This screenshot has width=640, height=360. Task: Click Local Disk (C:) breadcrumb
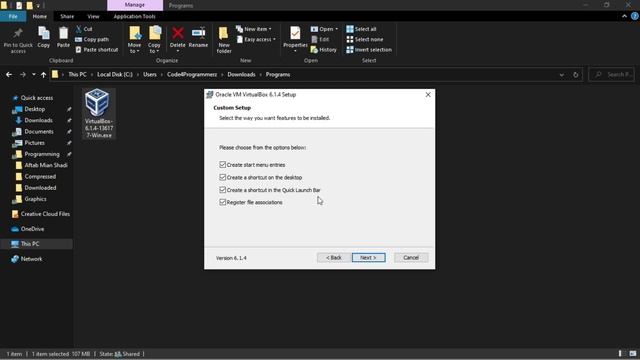pyautogui.click(x=115, y=75)
